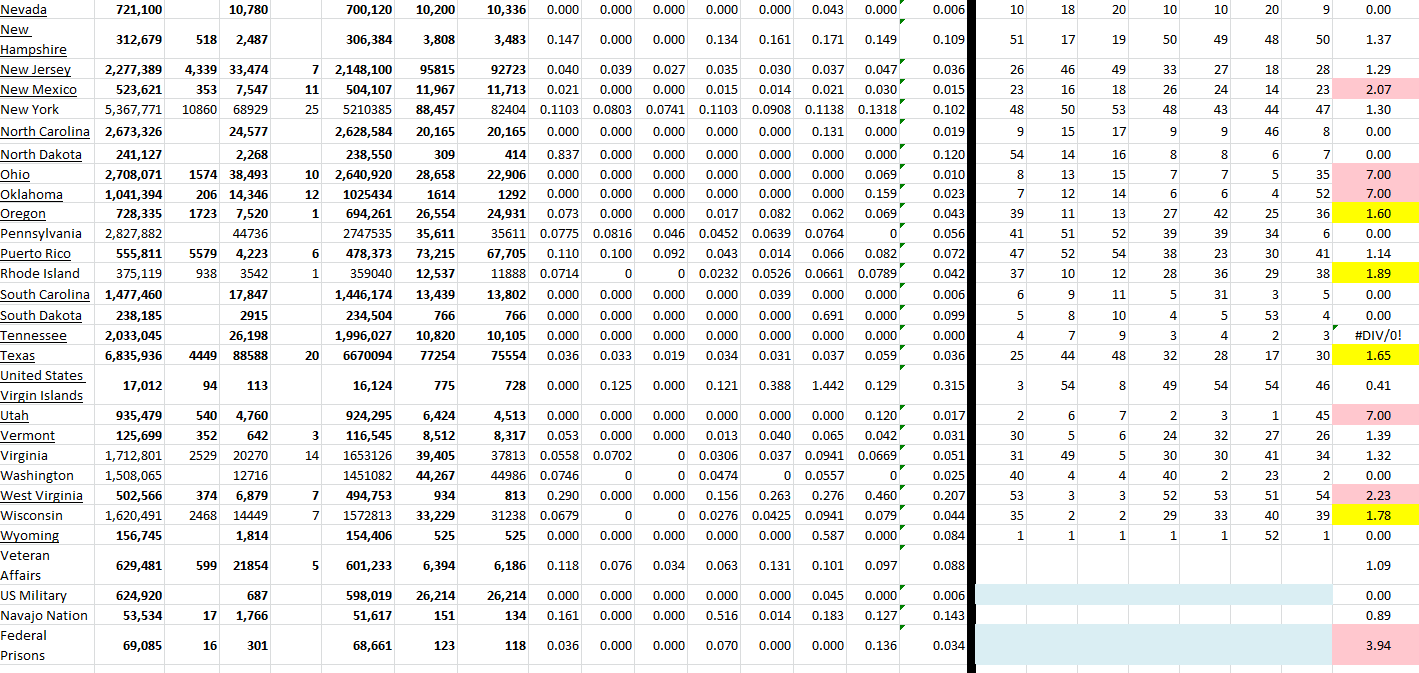
Task: Select the yellow highlighted 1.60 cell
Action: point(1377,214)
